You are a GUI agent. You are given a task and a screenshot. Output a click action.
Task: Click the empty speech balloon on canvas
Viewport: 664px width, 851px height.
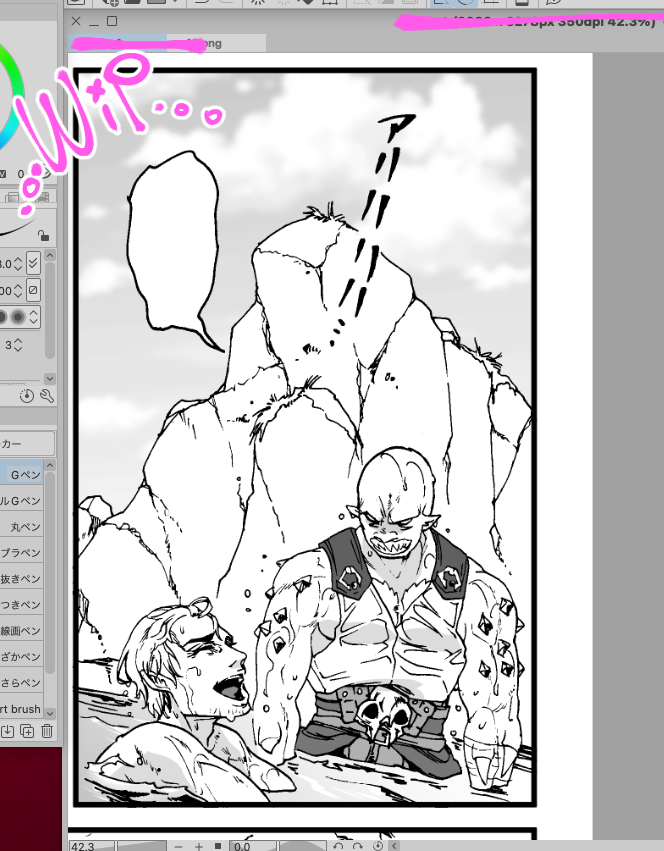pyautogui.click(x=173, y=244)
